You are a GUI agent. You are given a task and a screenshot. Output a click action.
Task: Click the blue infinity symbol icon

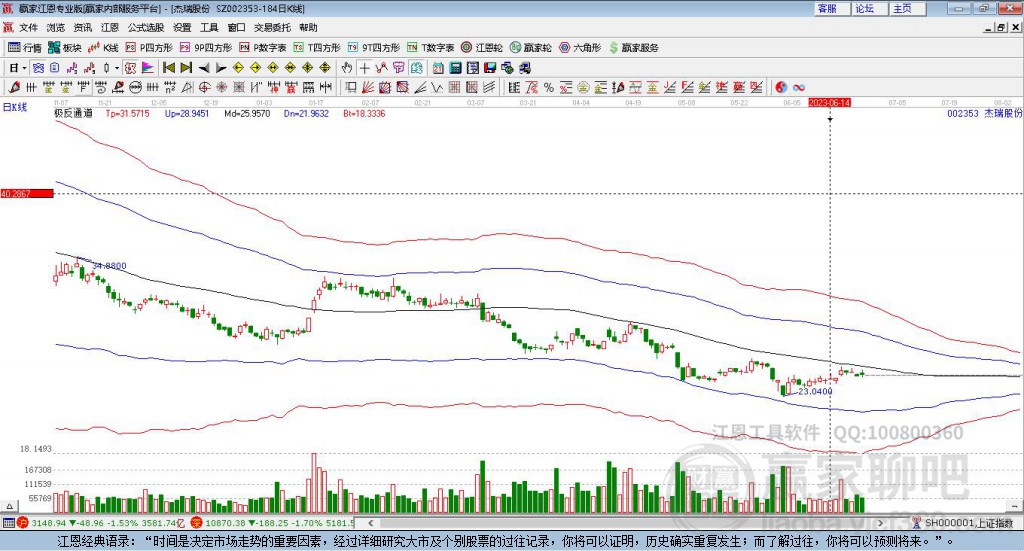(798, 87)
